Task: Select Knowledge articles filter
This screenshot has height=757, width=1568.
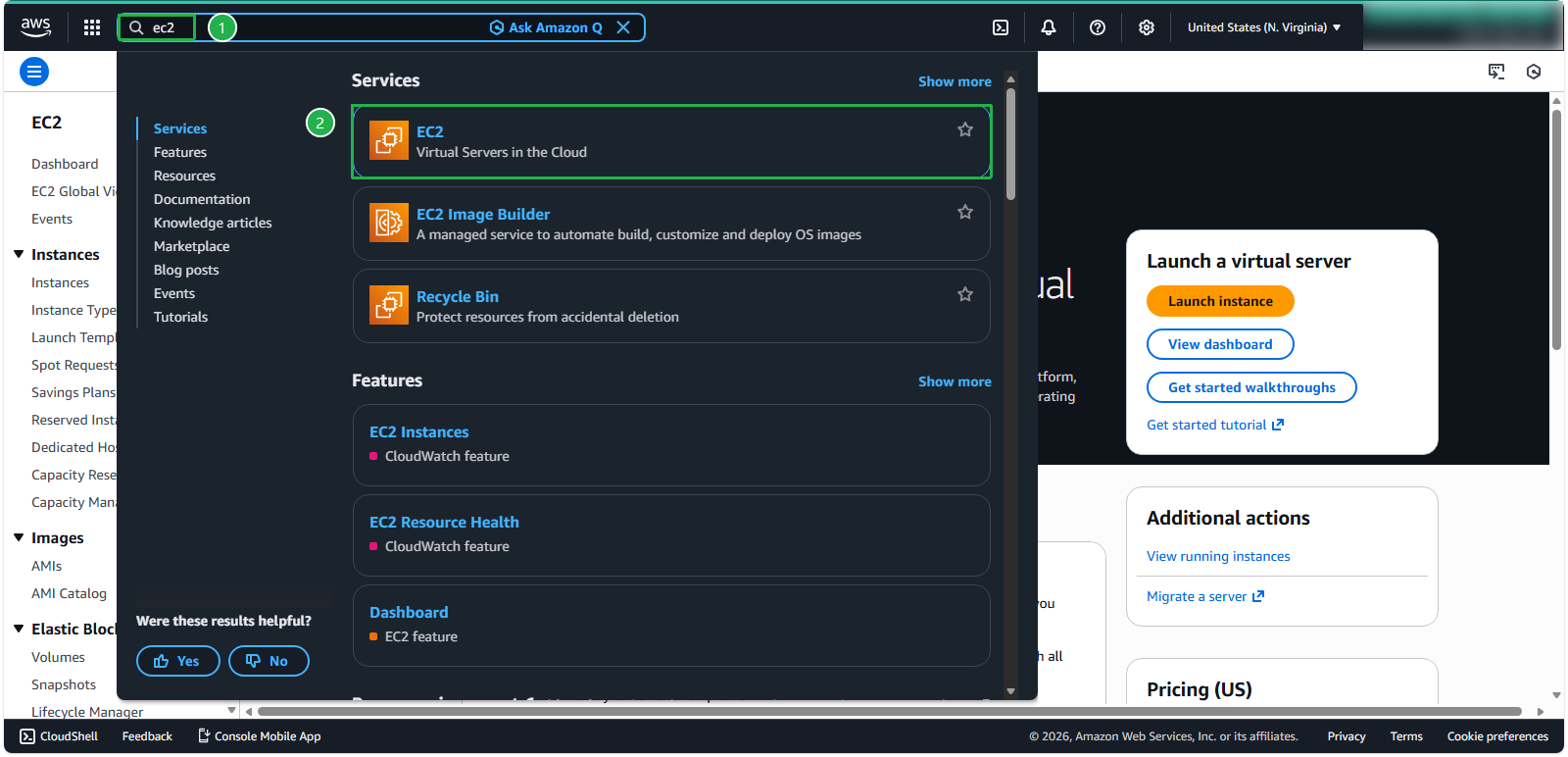Action: click(213, 223)
